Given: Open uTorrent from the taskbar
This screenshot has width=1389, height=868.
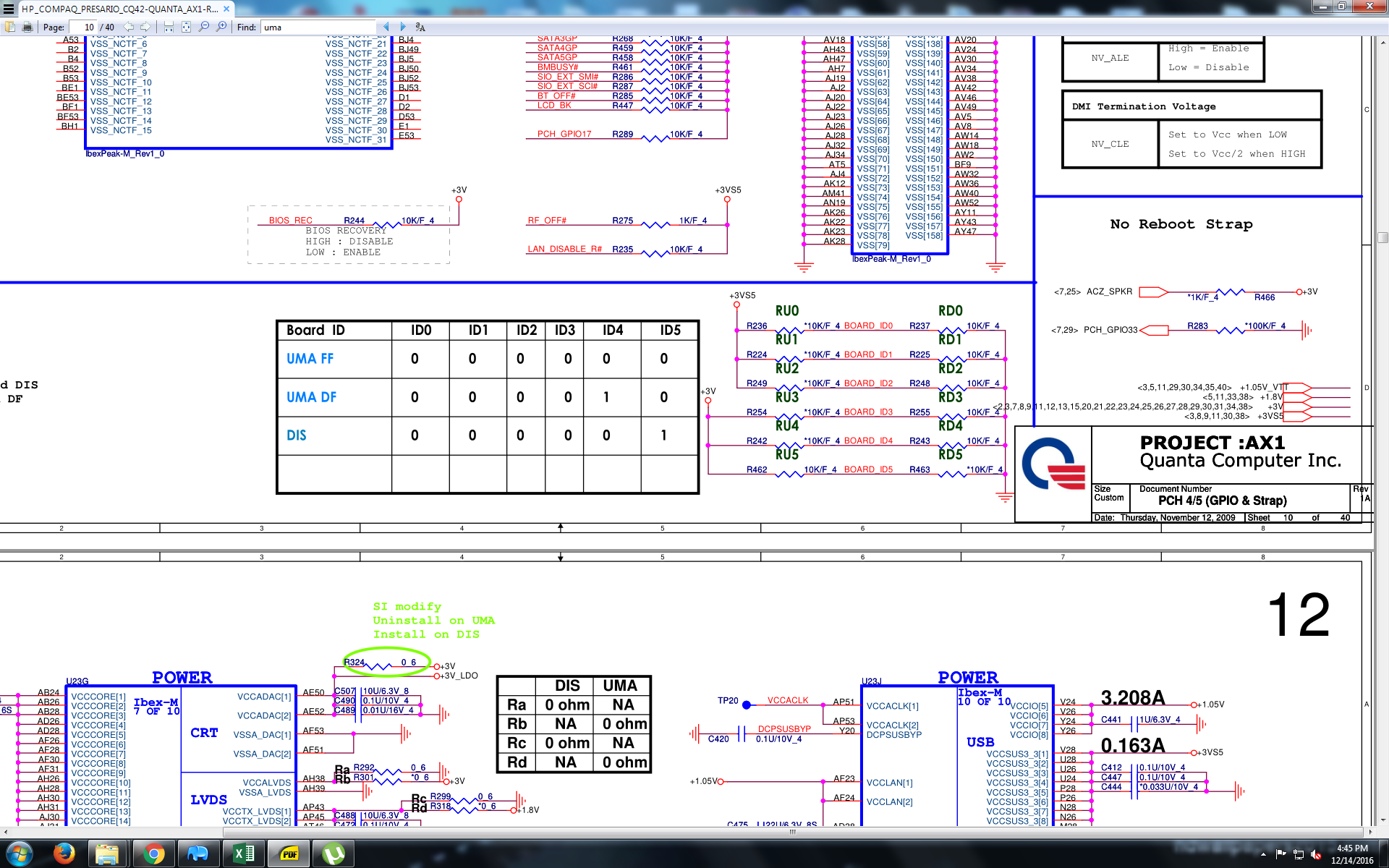Looking at the screenshot, I should point(333,854).
